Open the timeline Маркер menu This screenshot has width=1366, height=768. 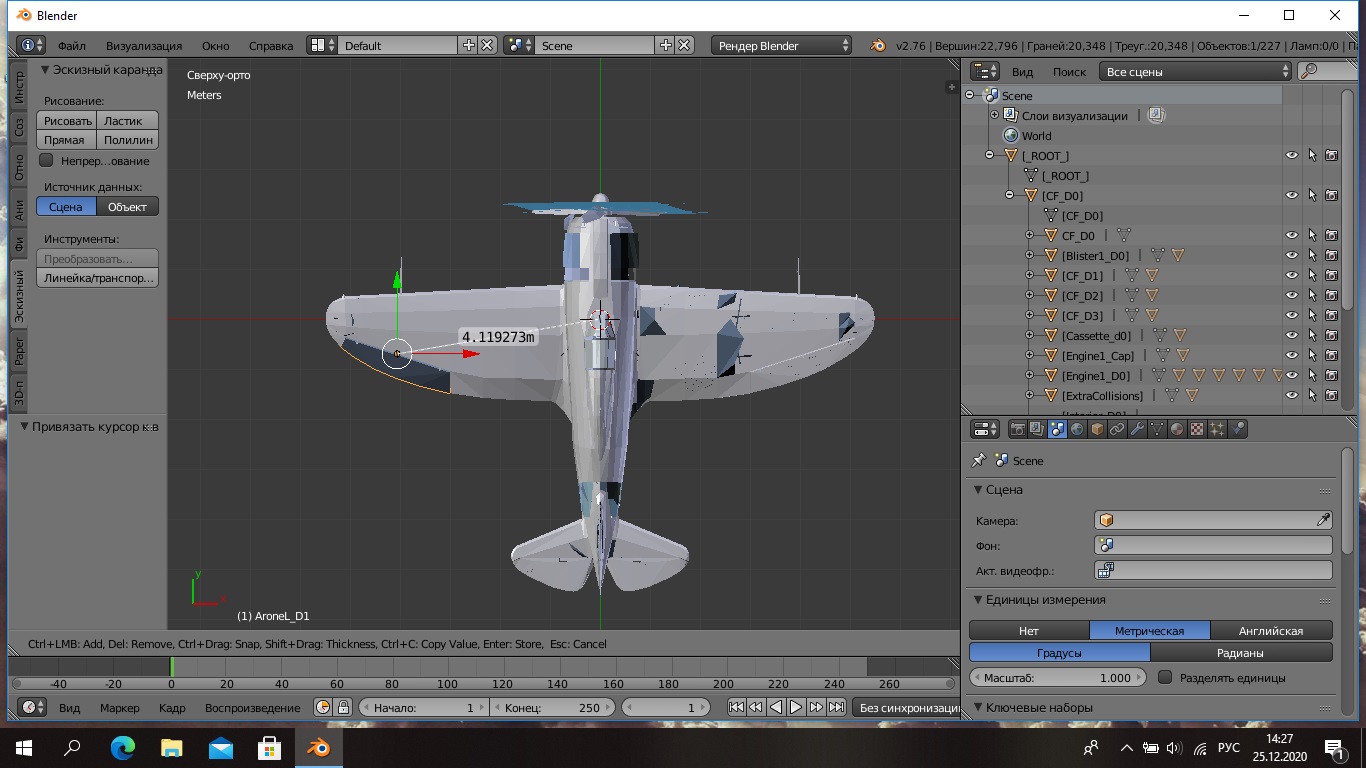[120, 708]
